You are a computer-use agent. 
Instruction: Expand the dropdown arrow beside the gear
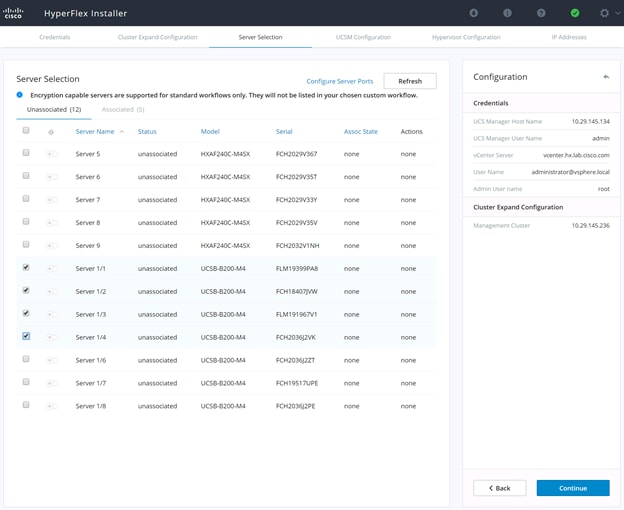click(x=618, y=13)
